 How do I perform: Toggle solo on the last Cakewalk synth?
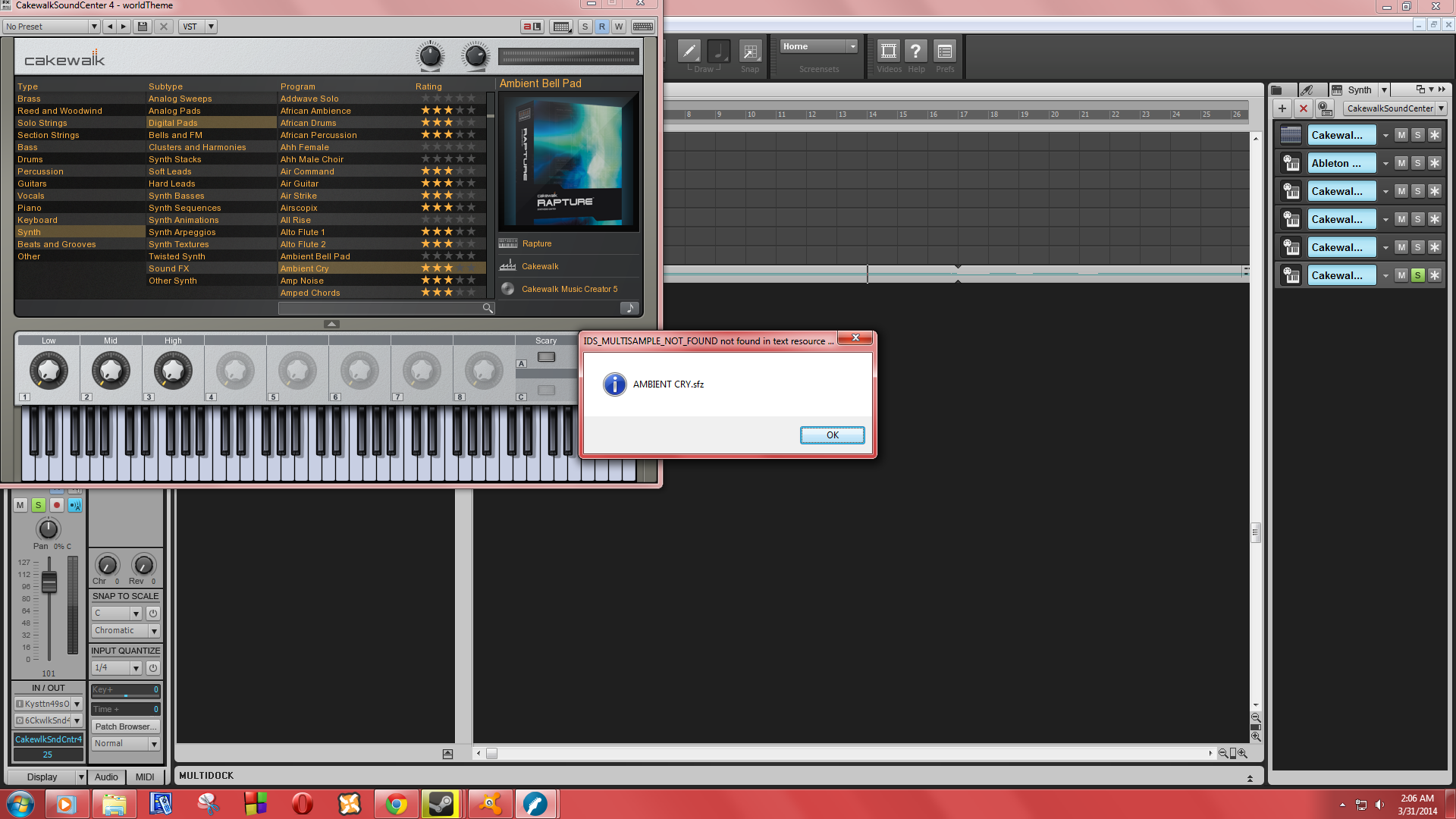(x=1418, y=275)
